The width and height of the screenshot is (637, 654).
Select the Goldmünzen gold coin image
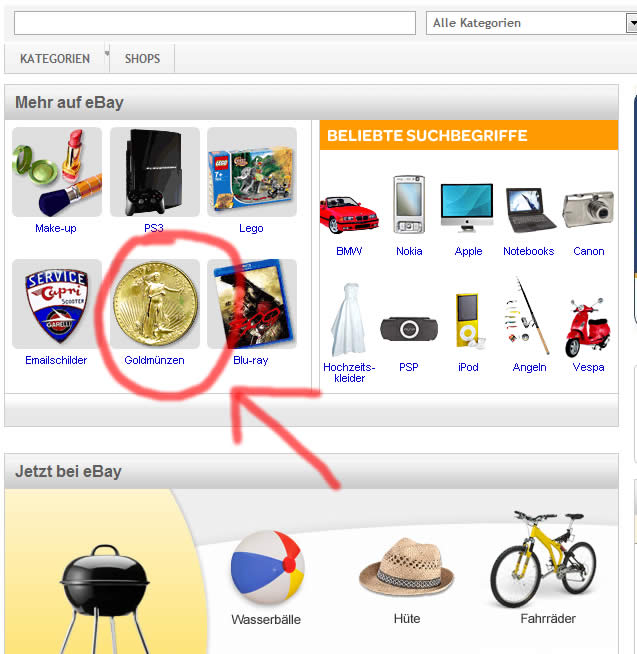click(155, 304)
